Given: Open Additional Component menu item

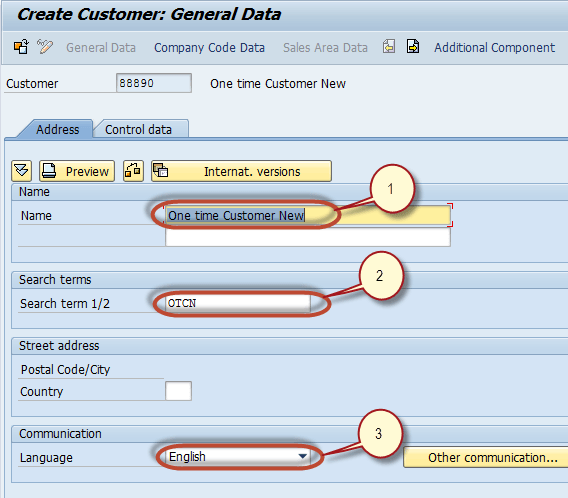Looking at the screenshot, I should pyautogui.click(x=494, y=47).
